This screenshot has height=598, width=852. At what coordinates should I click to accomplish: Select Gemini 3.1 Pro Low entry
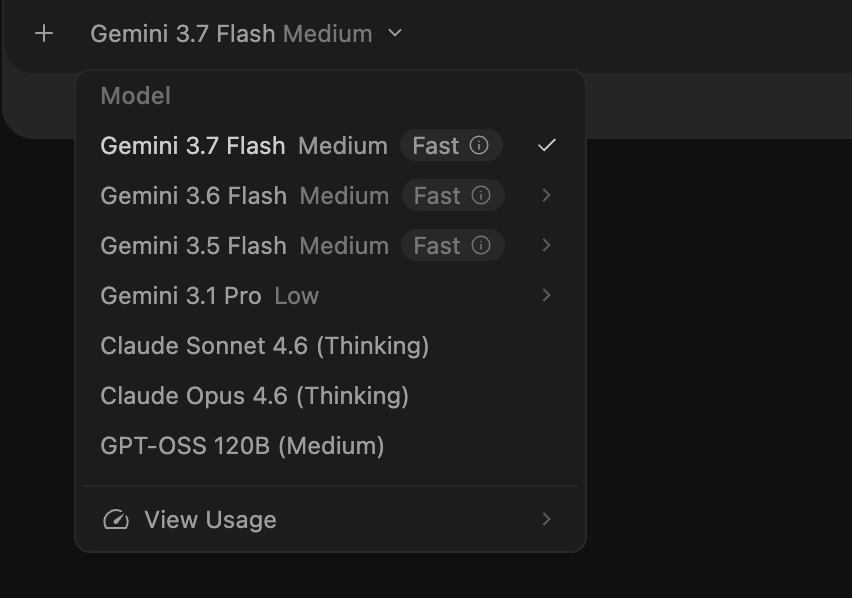click(330, 295)
